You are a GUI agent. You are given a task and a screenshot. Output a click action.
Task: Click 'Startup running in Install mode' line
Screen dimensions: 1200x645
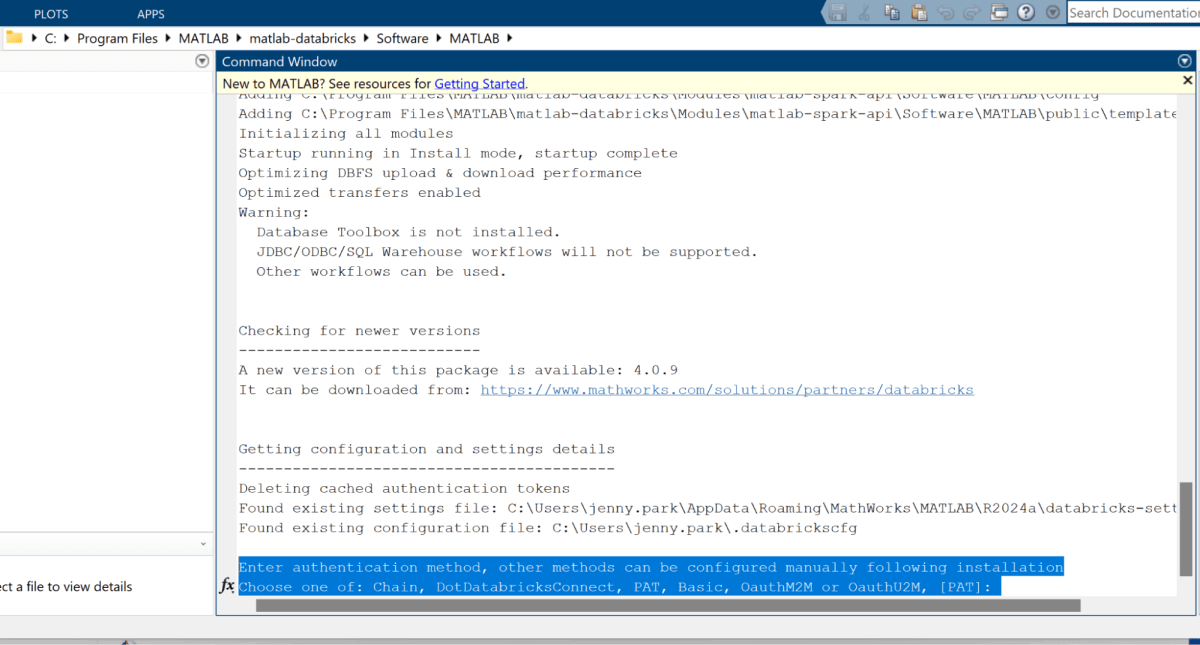[458, 153]
